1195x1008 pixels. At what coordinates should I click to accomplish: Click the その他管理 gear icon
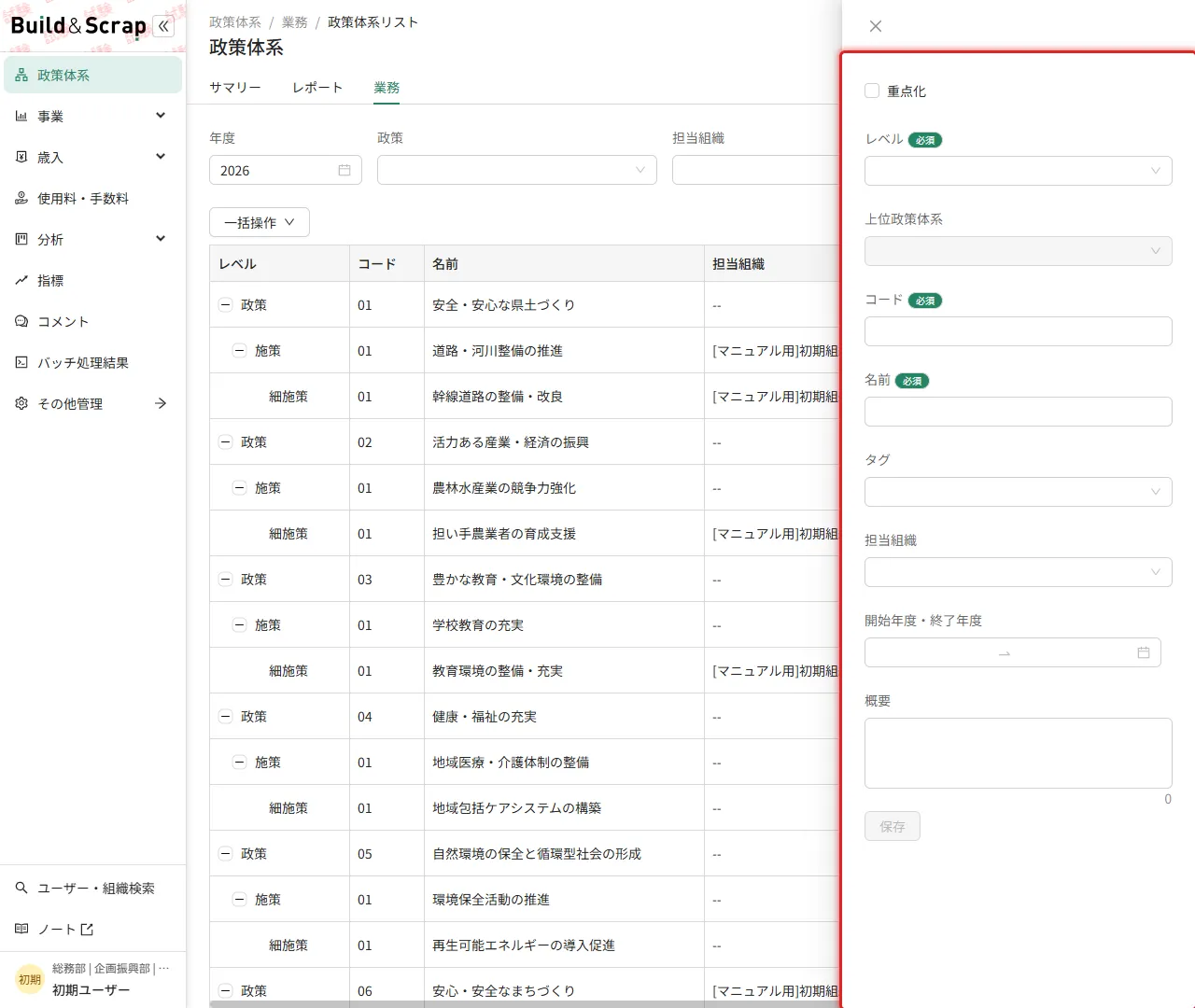21,404
